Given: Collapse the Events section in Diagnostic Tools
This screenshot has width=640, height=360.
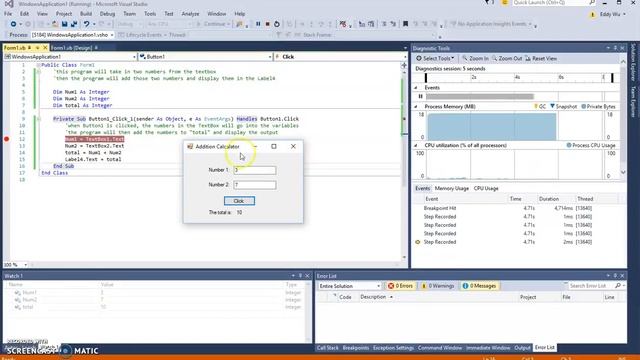Looking at the screenshot, I should pyautogui.click(x=416, y=88).
